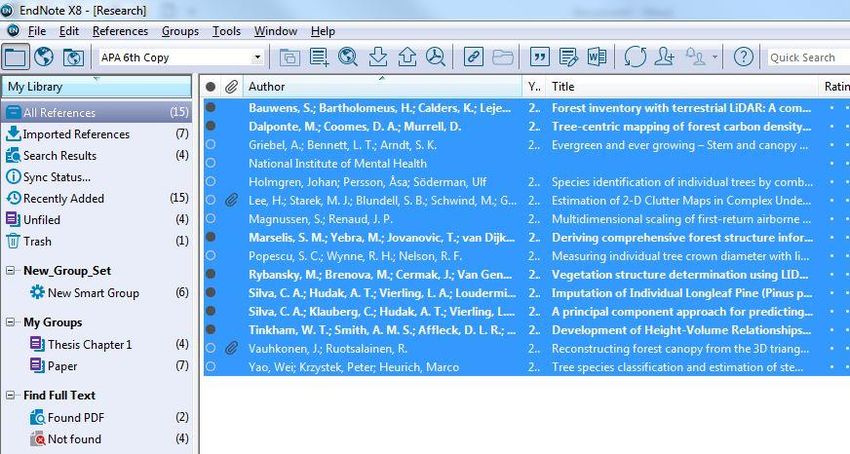Select the Unfiled group
The image size is (850, 454).
point(96,220)
